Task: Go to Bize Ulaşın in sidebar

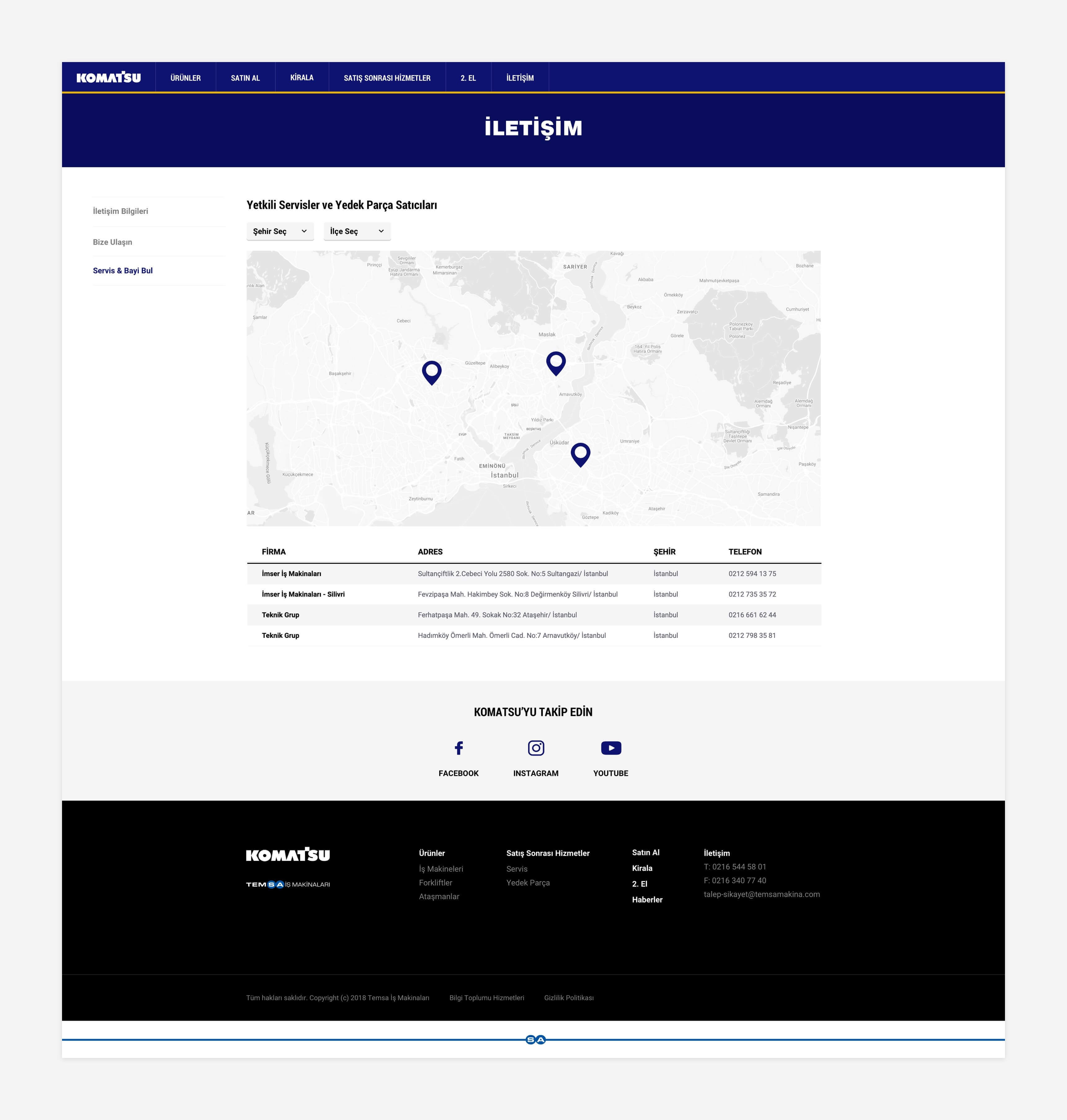Action: (113, 242)
